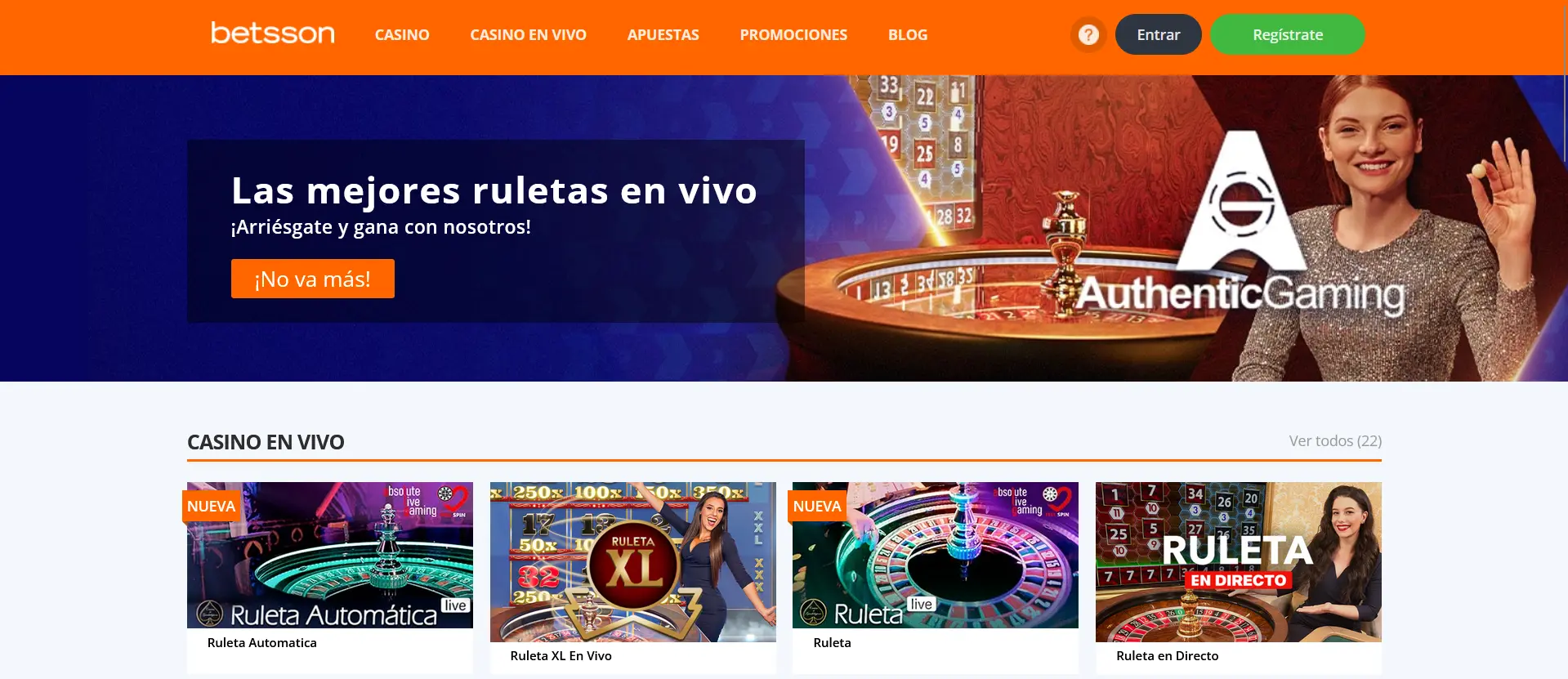Click the Ruleta XL round emblem

coord(633,565)
